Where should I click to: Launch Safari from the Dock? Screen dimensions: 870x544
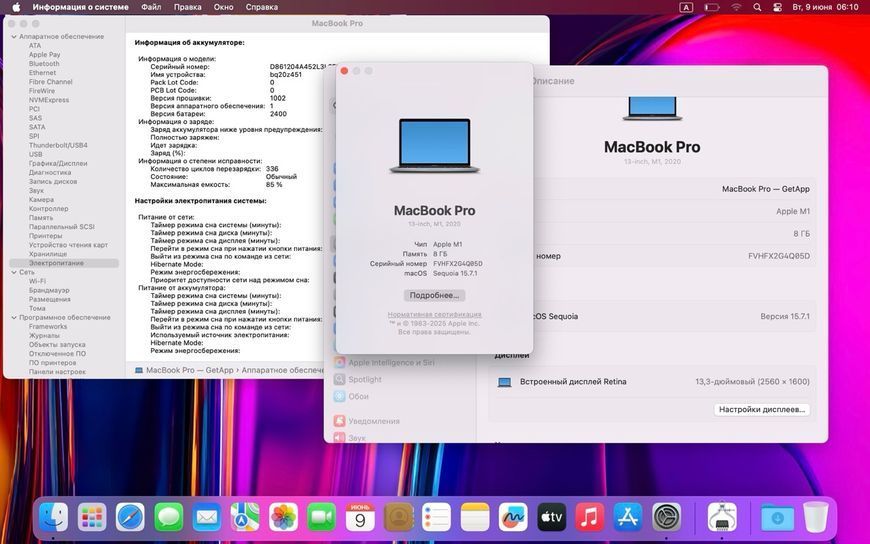[130, 517]
